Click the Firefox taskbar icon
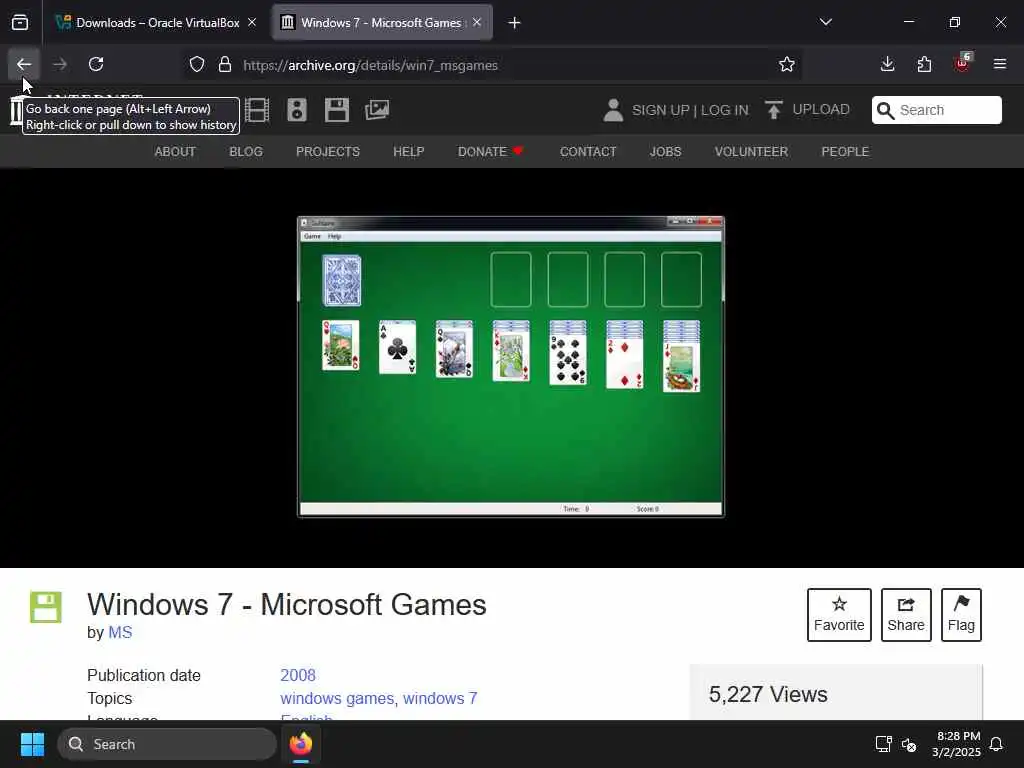The width and height of the screenshot is (1024, 768). (300, 744)
